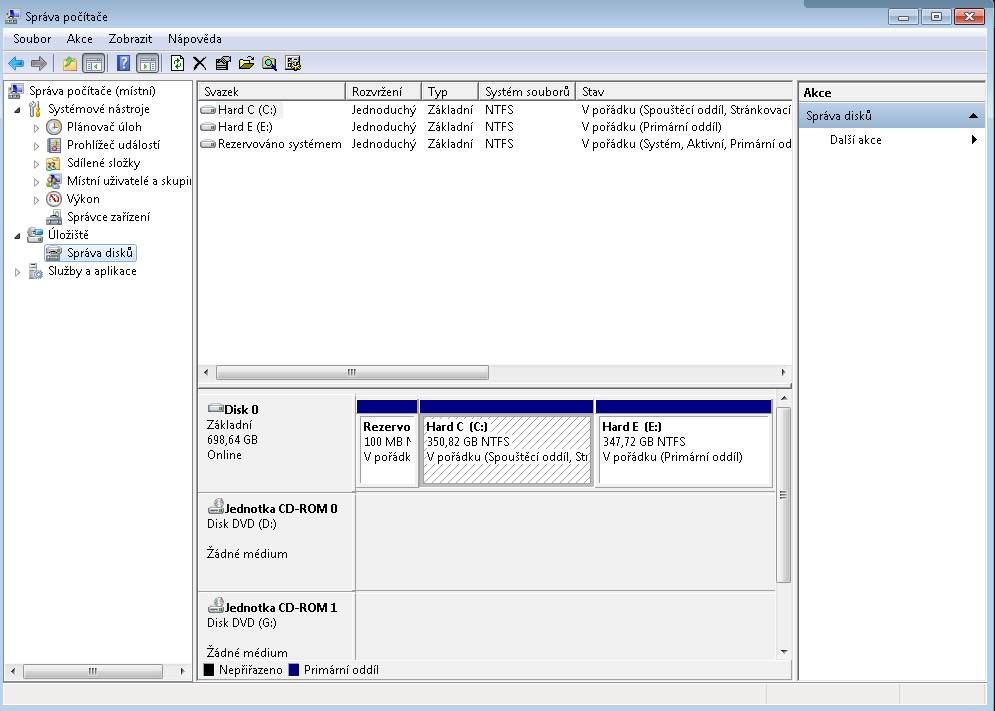Open the Nápověda menu
The image size is (995, 711).
(195, 39)
